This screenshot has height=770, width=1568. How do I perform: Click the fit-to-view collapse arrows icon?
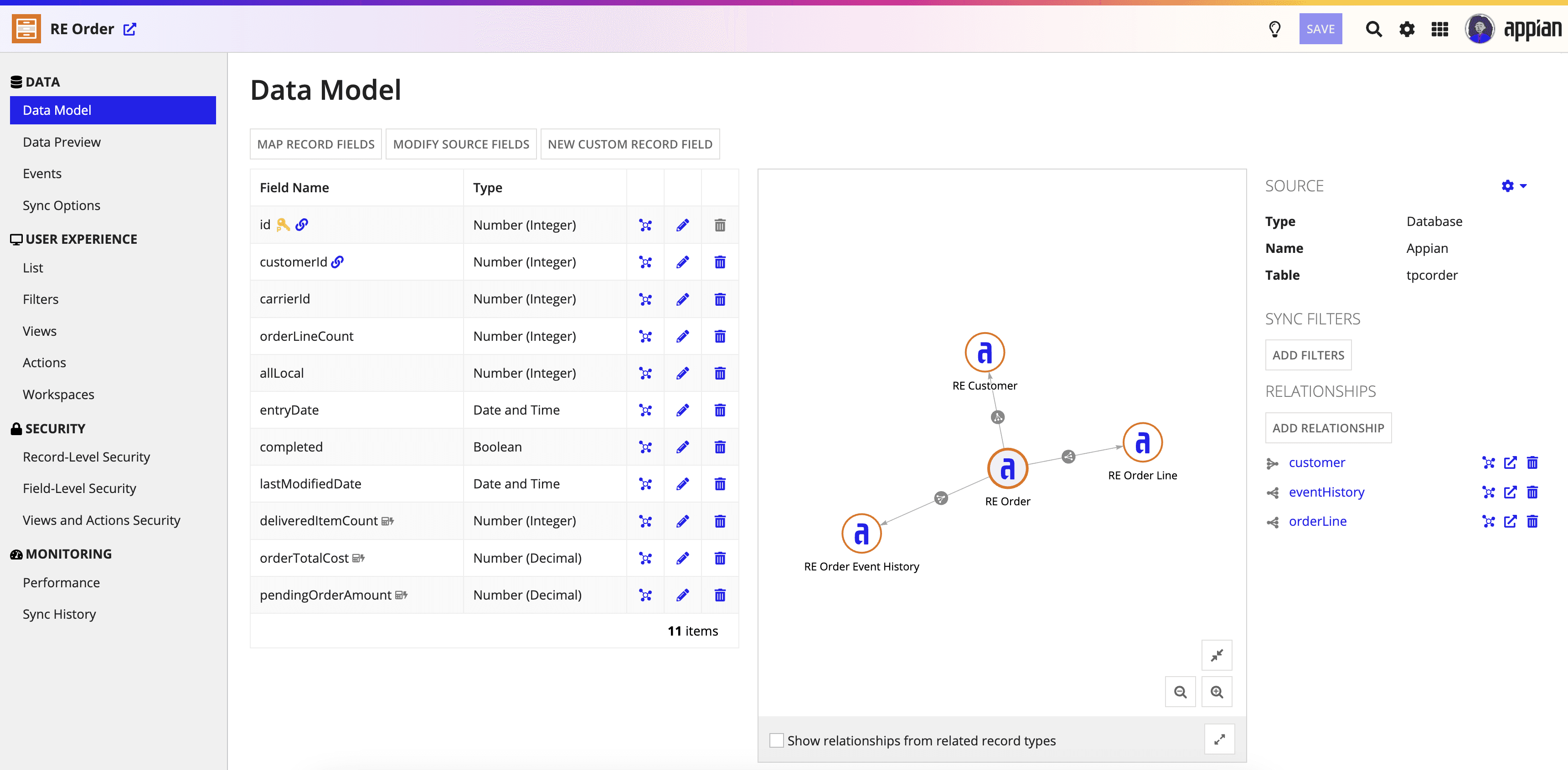pos(1216,655)
